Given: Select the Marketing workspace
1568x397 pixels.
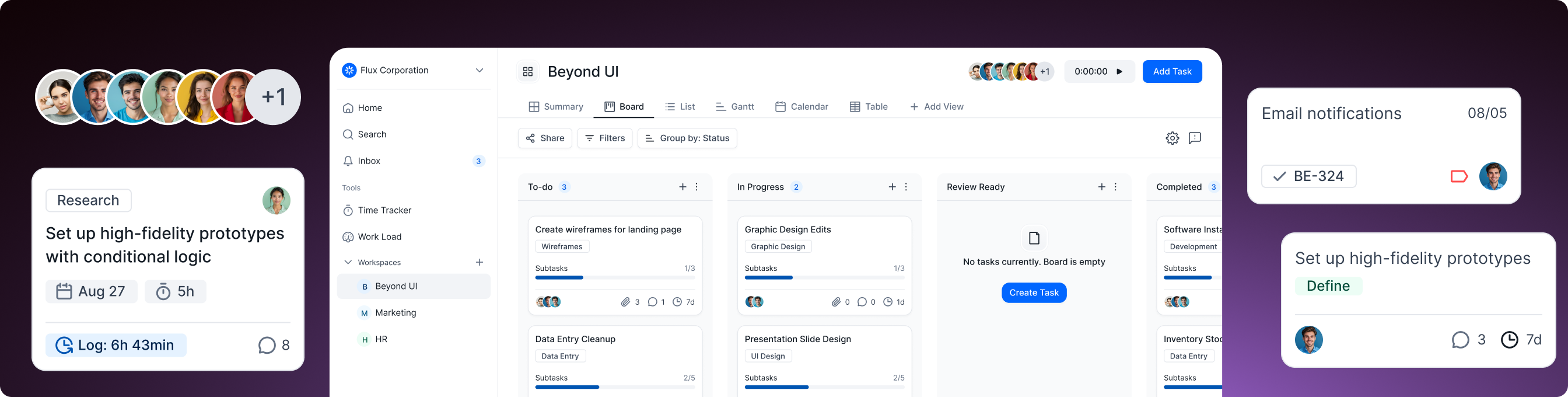Looking at the screenshot, I should 414,313.
